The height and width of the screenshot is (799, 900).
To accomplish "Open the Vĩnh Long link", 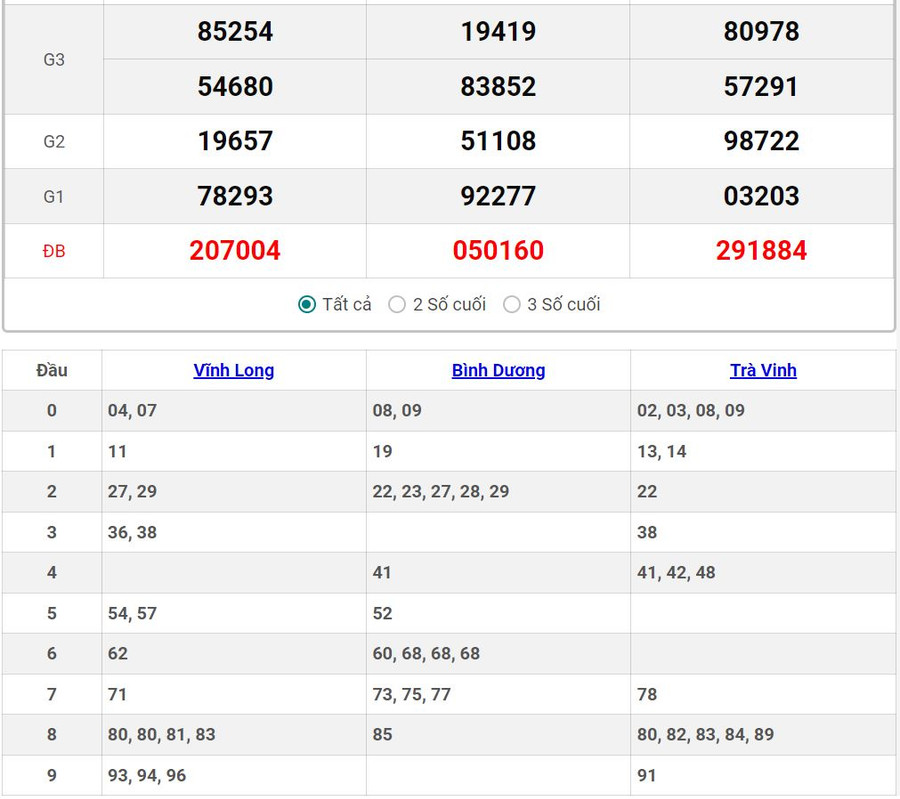I will click(x=234, y=370).
